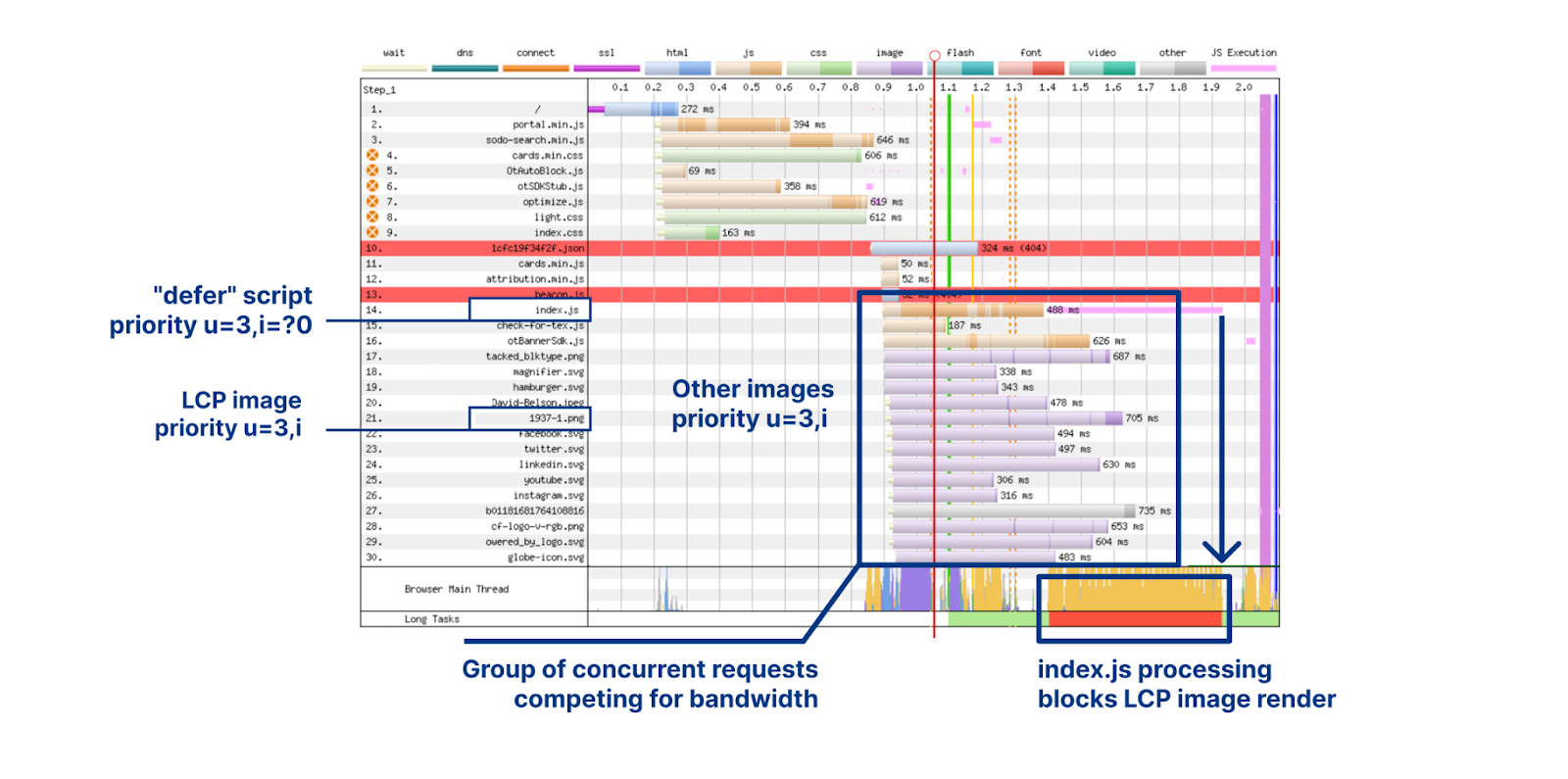Click the 606 ms cards.min.css timing bar
The image size is (1568, 779).
pyautogui.click(x=759, y=156)
